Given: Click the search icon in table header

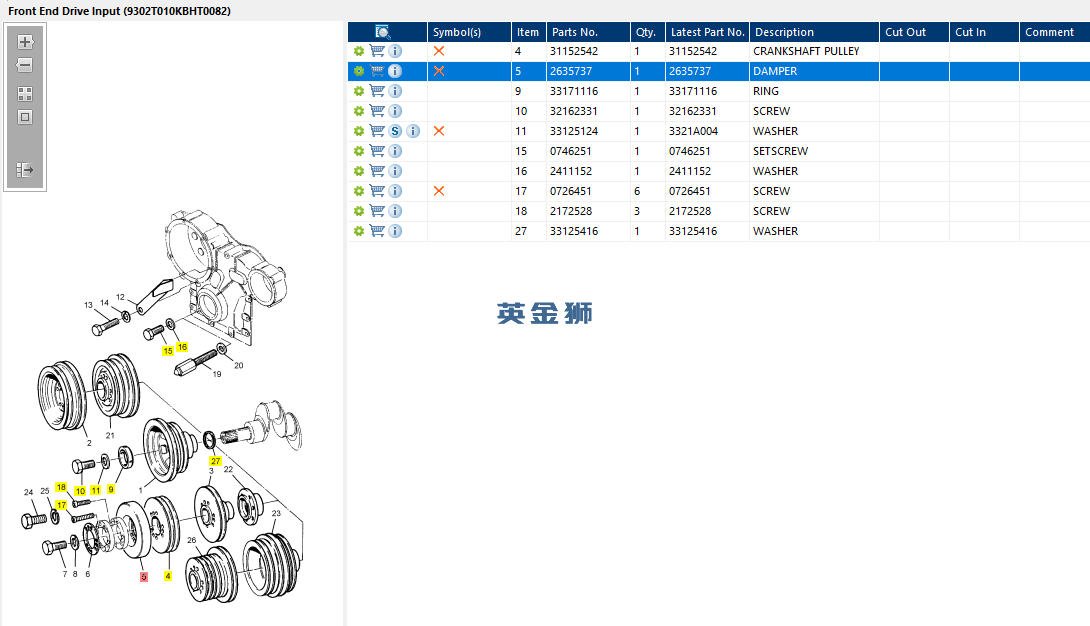Looking at the screenshot, I should (382, 32).
